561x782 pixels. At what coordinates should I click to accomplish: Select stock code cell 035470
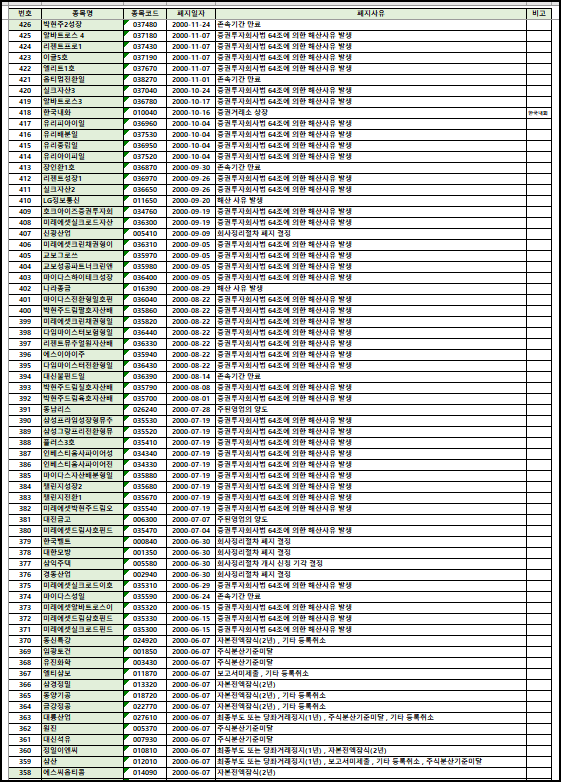tap(145, 531)
